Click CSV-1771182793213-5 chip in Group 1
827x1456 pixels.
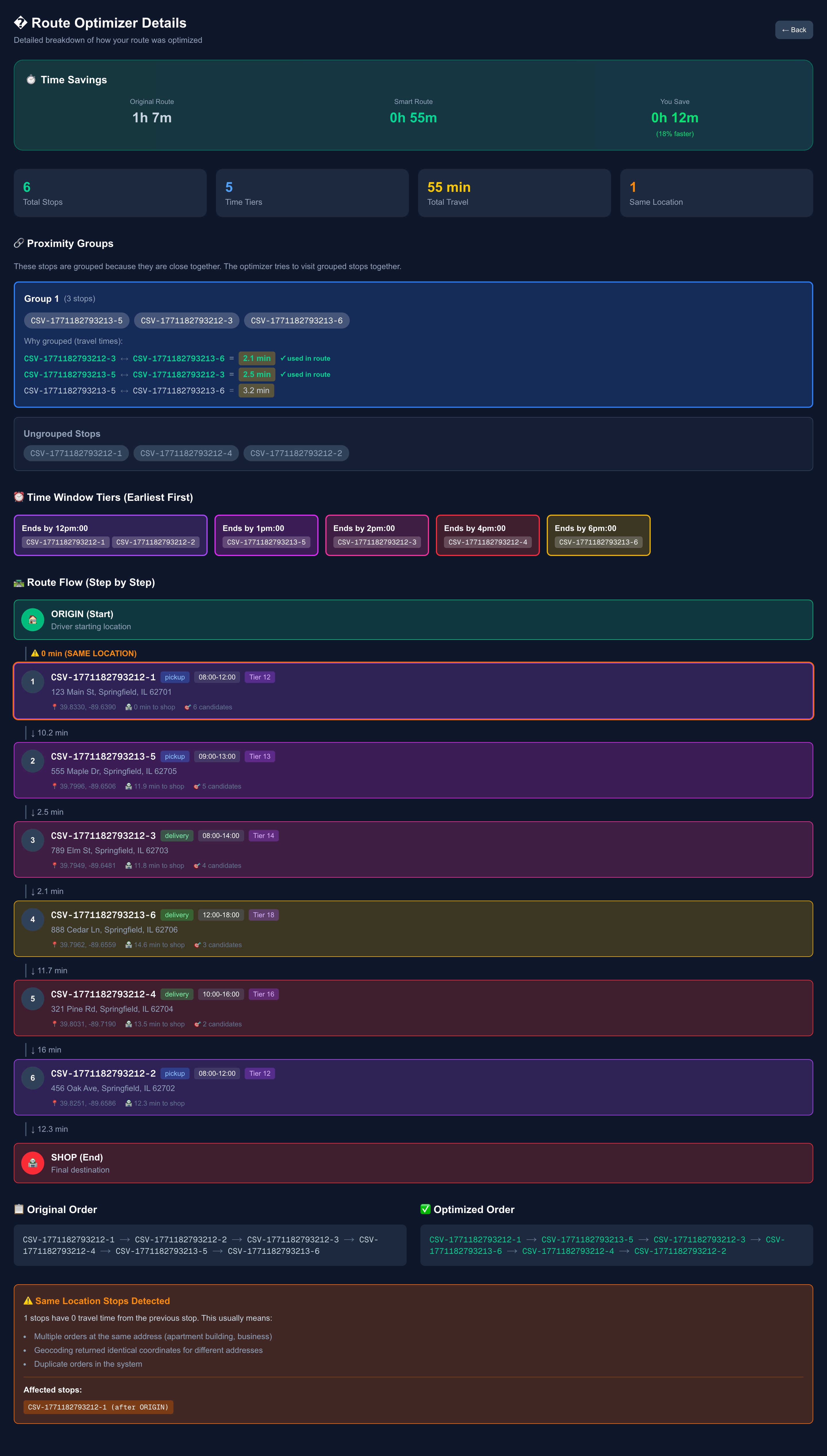76,320
